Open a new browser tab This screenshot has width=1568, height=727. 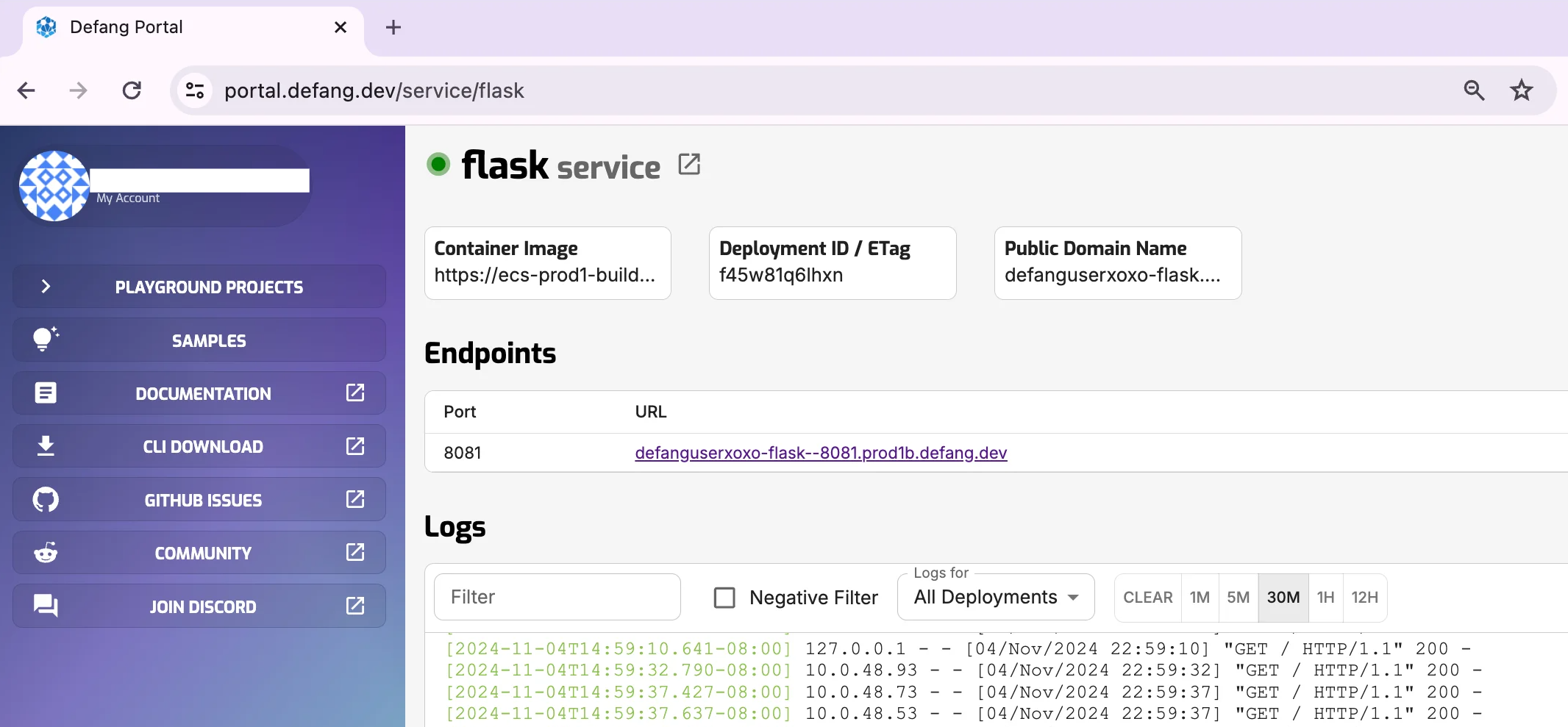point(393,28)
